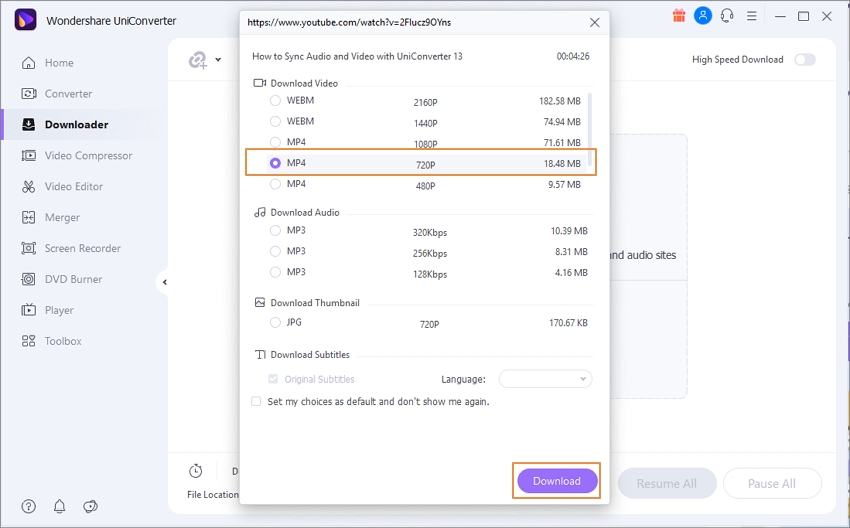Collapse the sidebar with the arrow handle
This screenshot has width=850, height=528.
tap(164, 283)
